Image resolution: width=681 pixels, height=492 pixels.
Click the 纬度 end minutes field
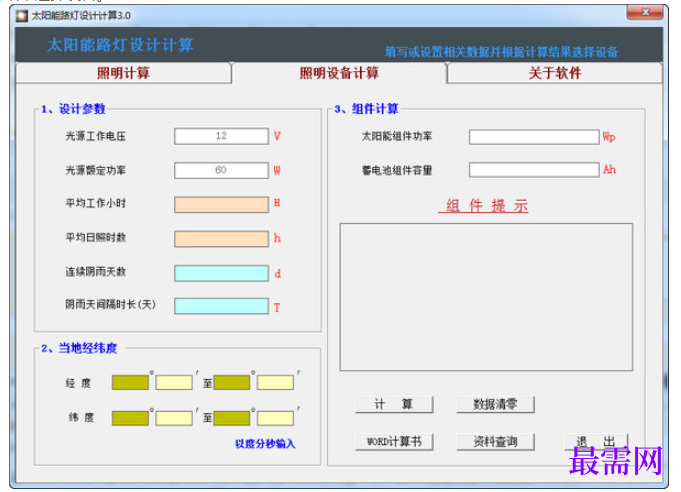(275, 418)
